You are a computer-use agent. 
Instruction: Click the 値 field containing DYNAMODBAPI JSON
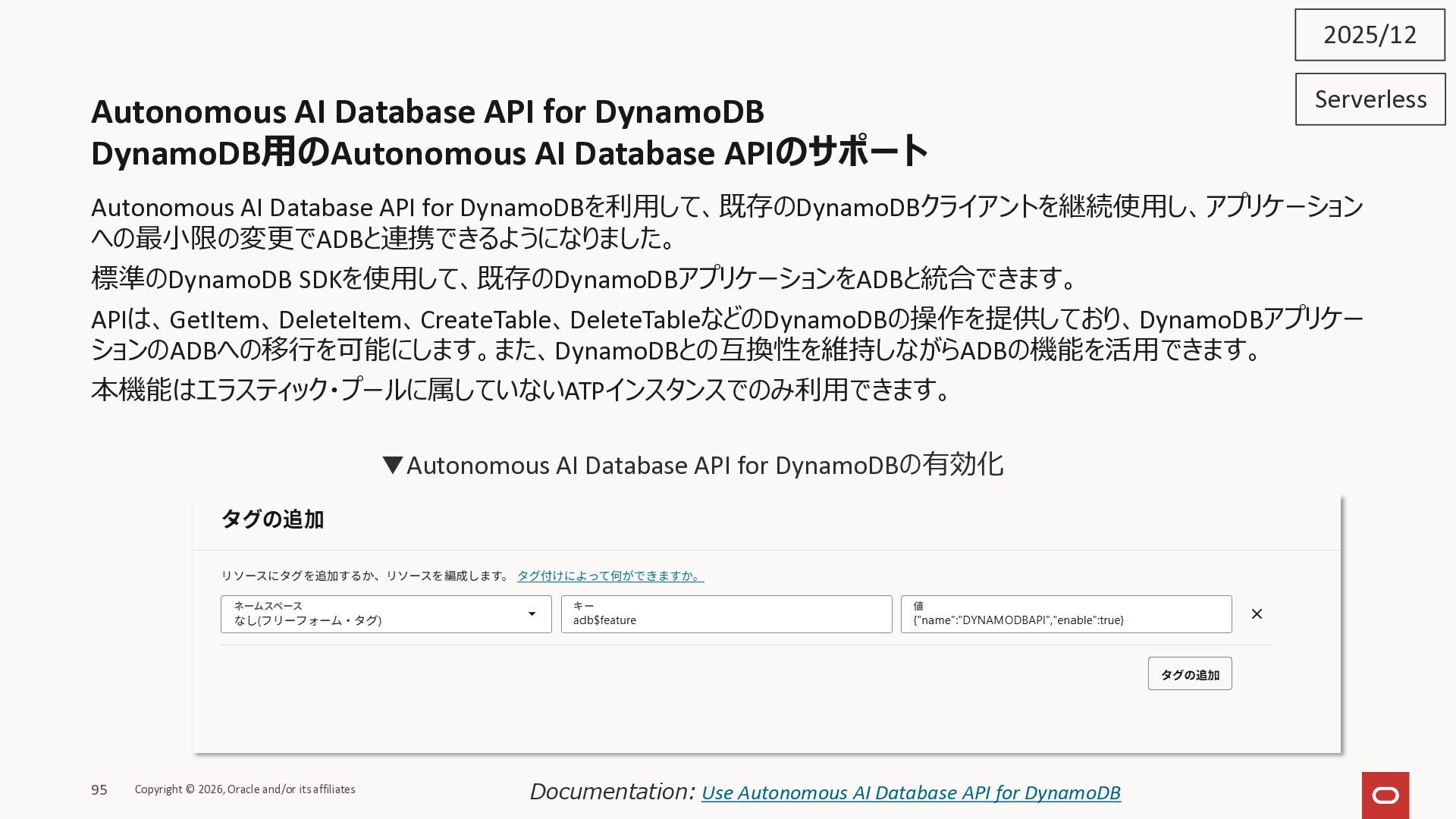tap(1065, 614)
